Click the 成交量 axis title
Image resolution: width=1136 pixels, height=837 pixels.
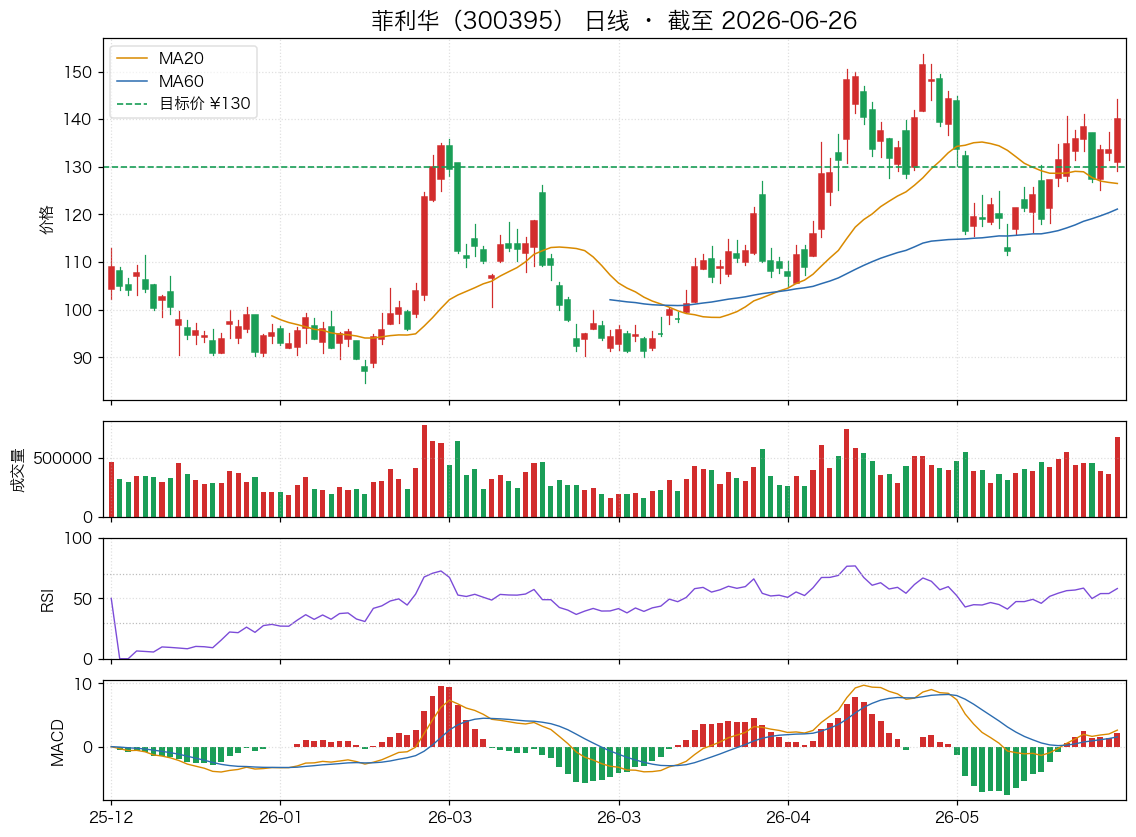(18, 470)
